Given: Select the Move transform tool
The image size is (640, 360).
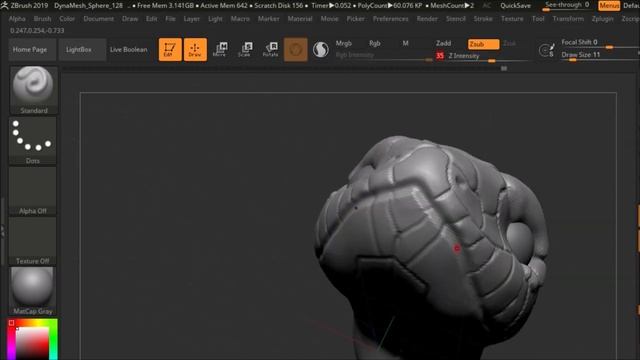Looking at the screenshot, I should (x=220, y=49).
